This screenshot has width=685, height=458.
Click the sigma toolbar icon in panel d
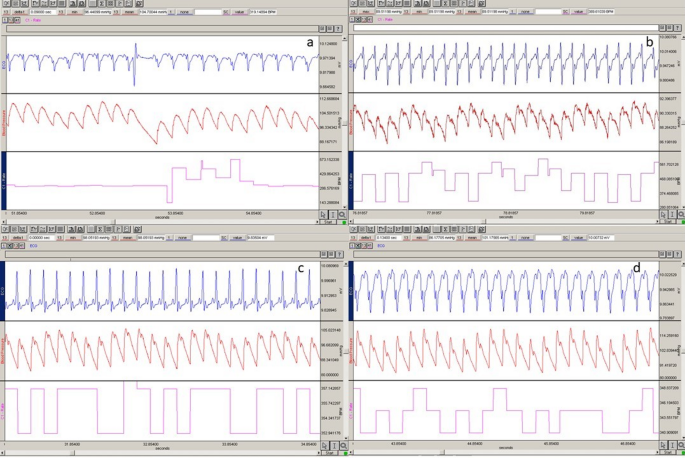pyautogui.click(x=446, y=229)
